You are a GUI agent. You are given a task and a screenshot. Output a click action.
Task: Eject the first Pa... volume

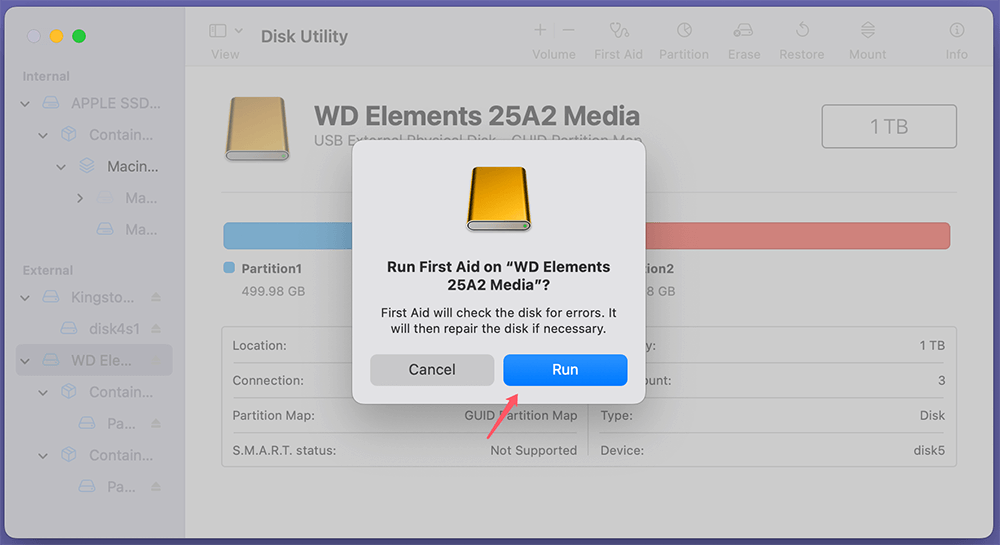[156, 423]
